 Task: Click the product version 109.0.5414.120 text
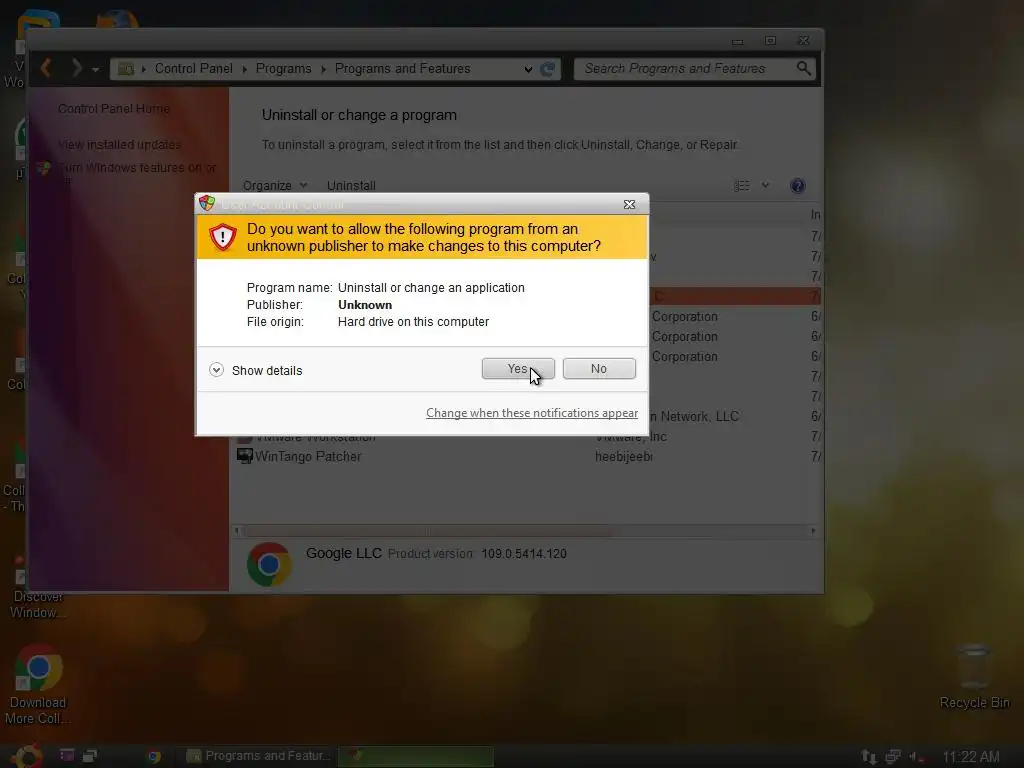tap(524, 554)
